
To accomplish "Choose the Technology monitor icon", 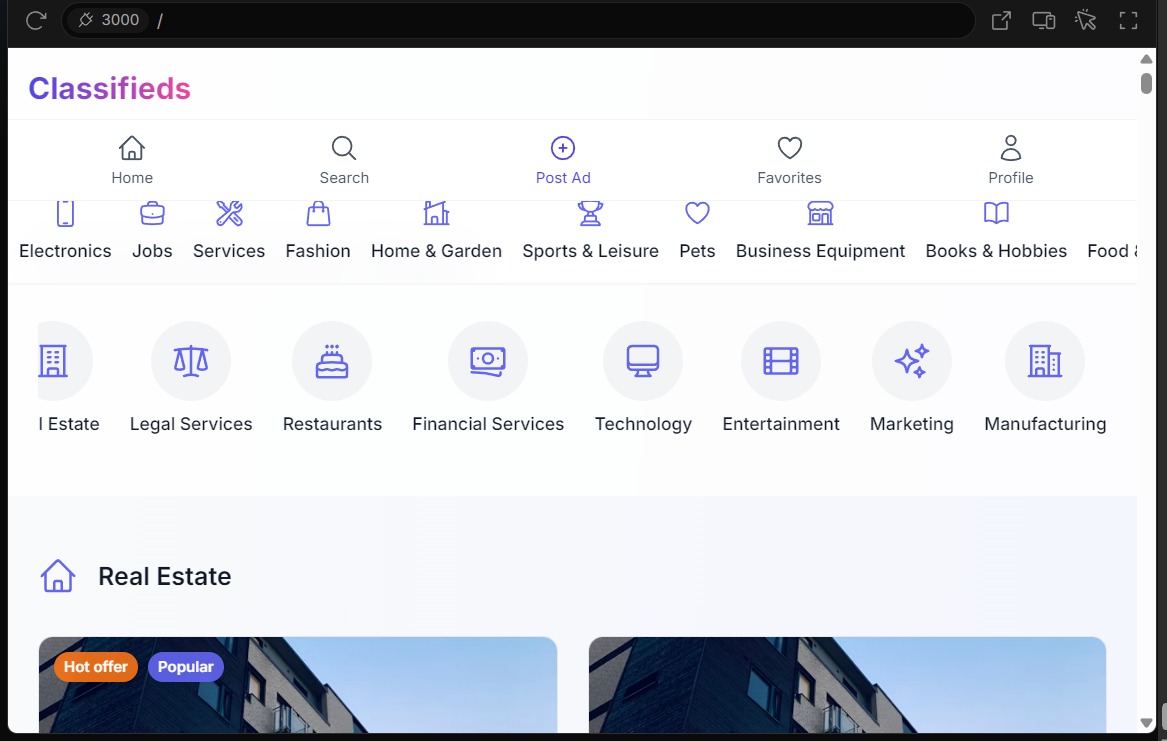I will point(643,361).
